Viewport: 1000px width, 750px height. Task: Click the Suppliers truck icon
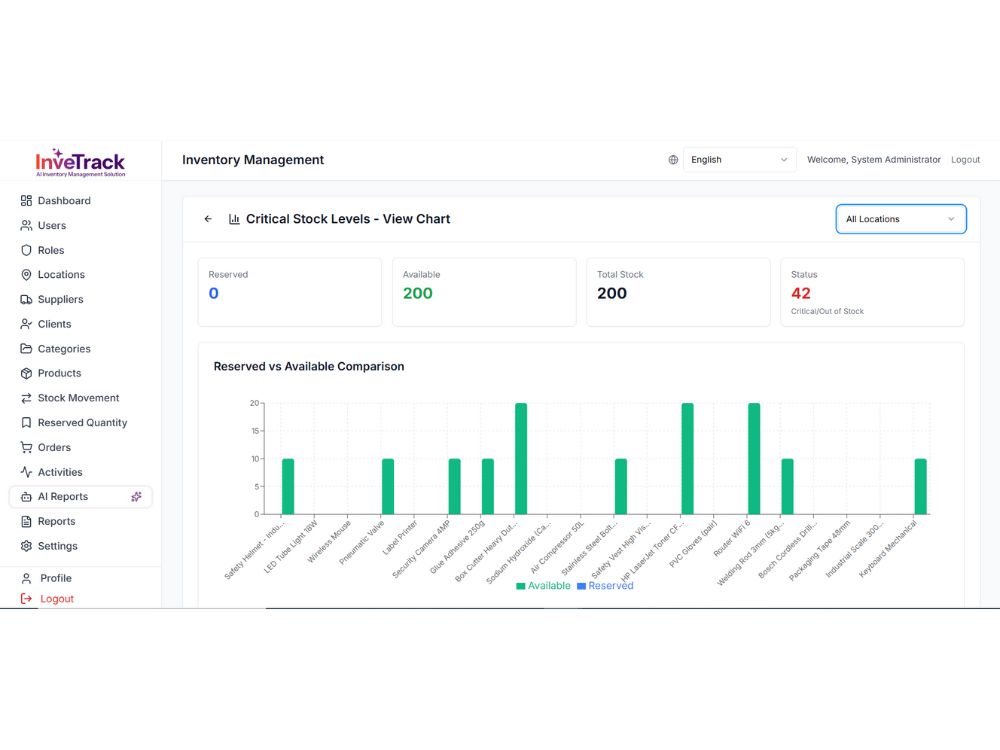26,300
